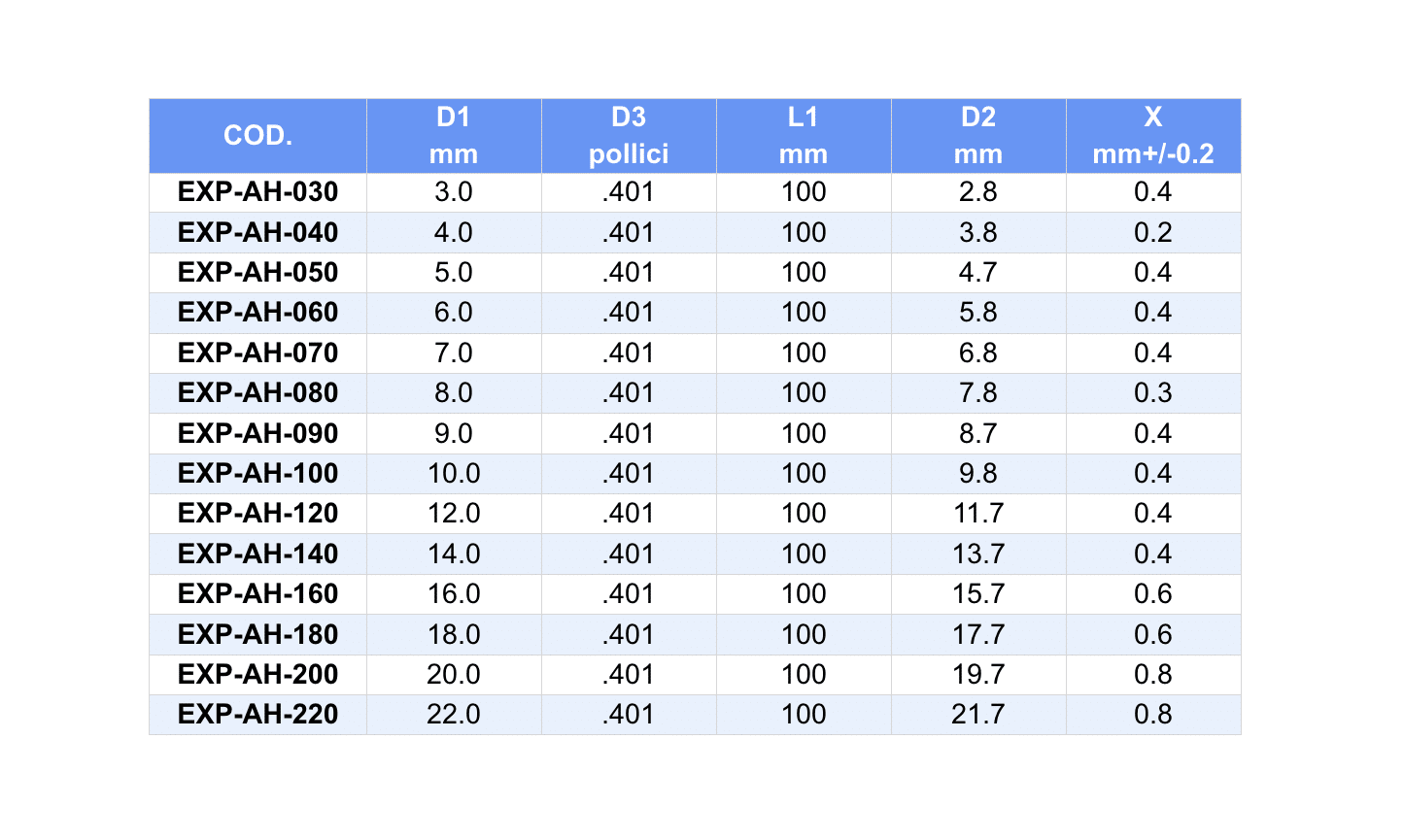Image resolution: width=1404 pixels, height=840 pixels.
Task: Select the EXP-AH-220 code cell
Action: click(x=257, y=715)
